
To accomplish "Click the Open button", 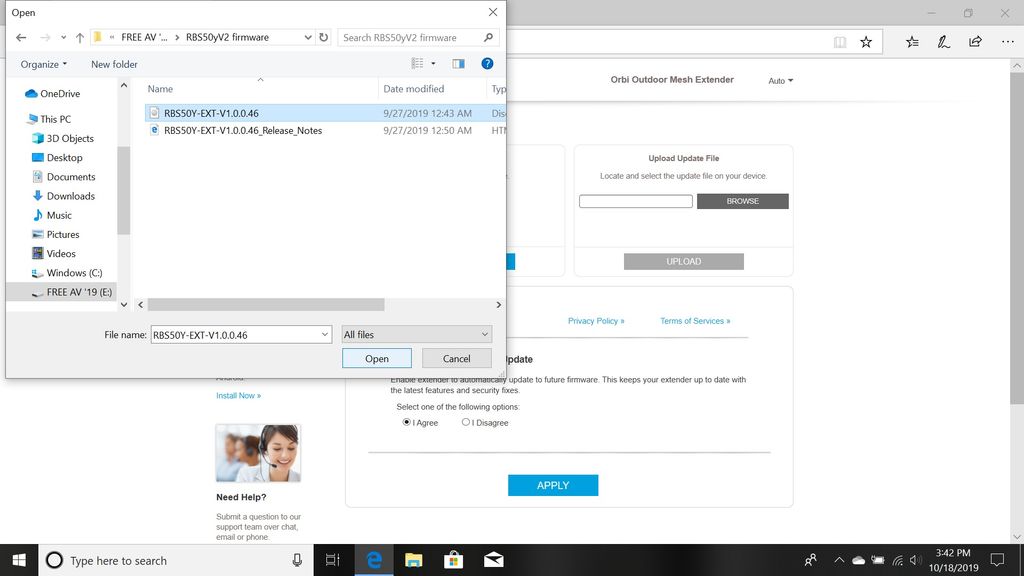I will click(377, 359).
